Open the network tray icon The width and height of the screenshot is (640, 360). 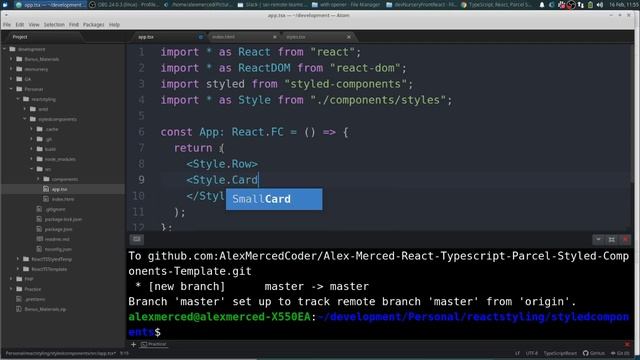(x=580, y=5)
